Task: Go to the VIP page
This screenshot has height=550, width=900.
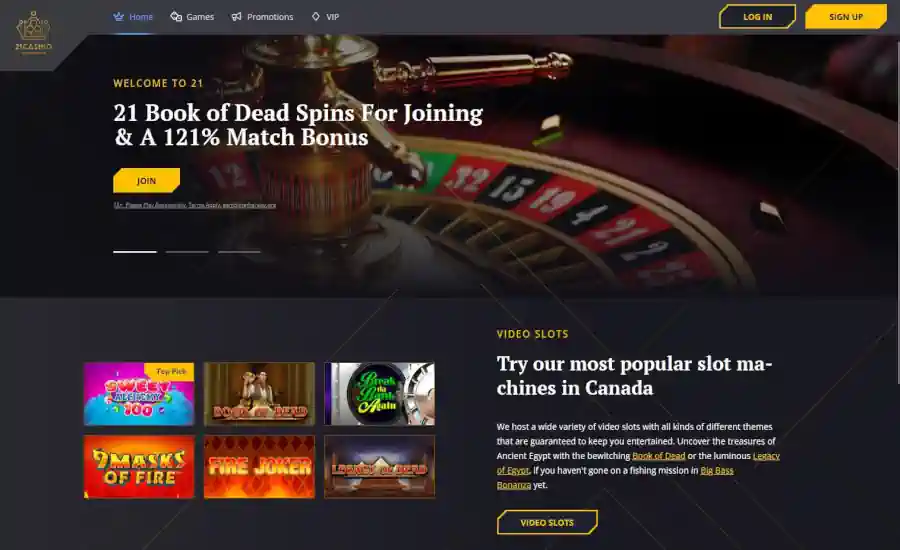Action: [332, 17]
